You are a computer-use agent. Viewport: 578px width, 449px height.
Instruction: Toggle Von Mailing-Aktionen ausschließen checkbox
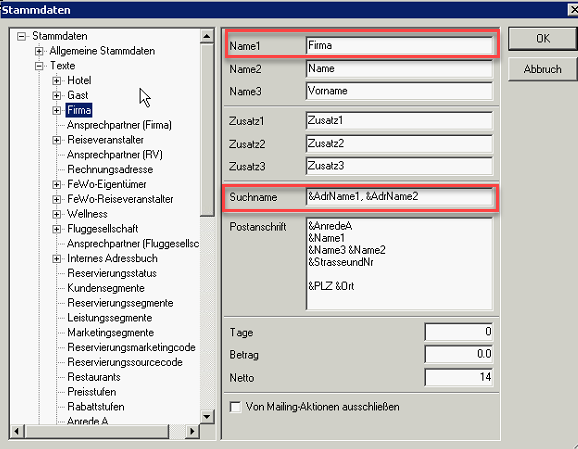(235, 407)
